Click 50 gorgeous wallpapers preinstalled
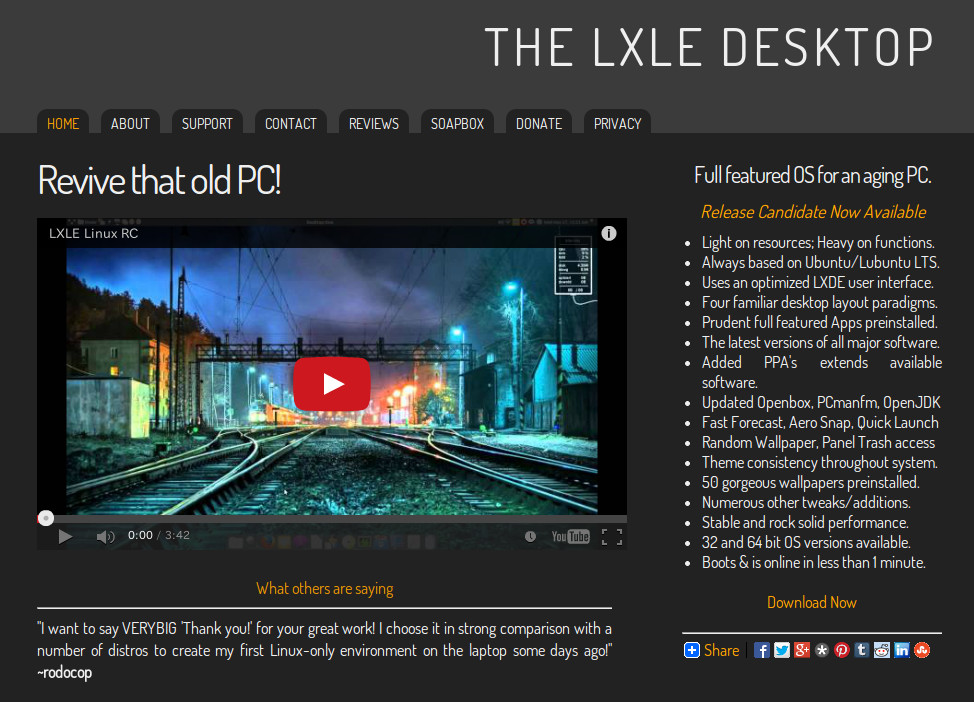This screenshot has height=702, width=974. pos(811,482)
